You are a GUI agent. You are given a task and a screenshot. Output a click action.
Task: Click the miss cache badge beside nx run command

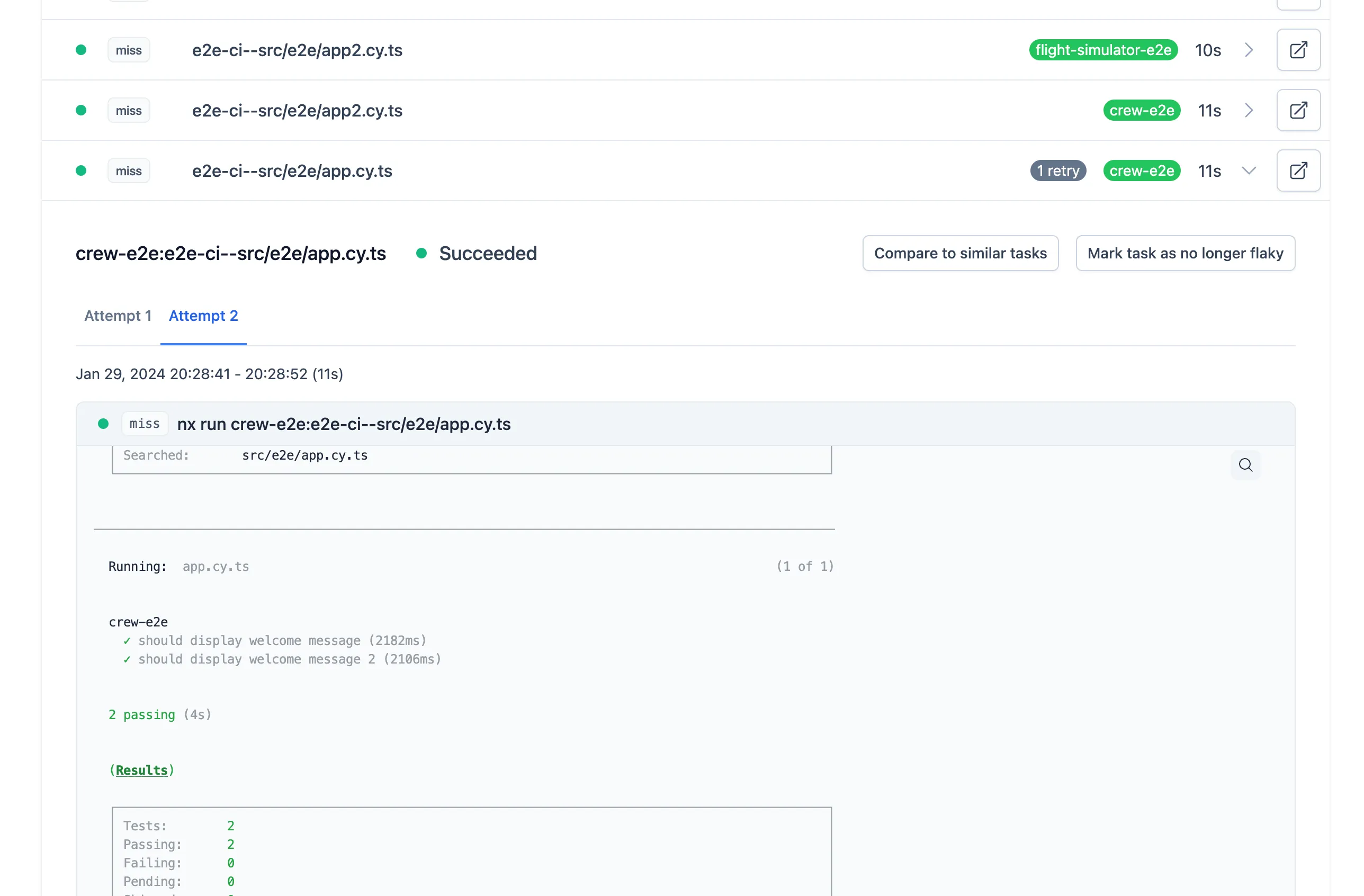coord(145,424)
